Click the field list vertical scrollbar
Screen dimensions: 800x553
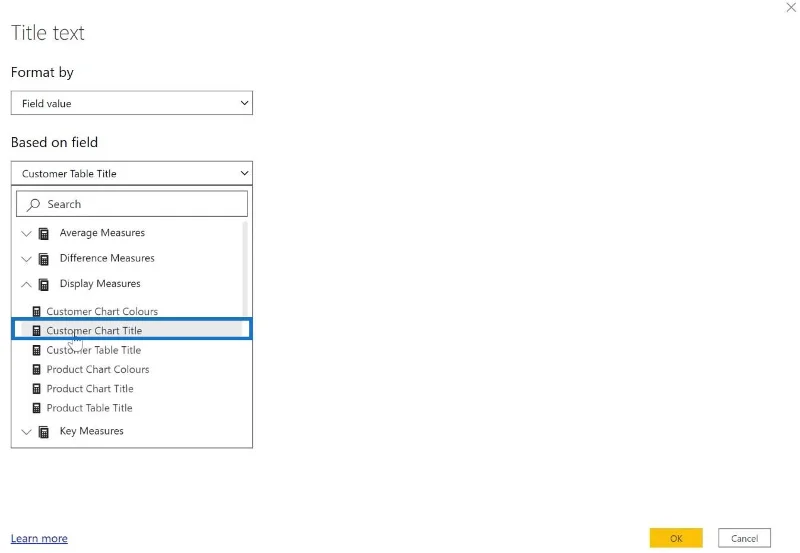pos(245,270)
